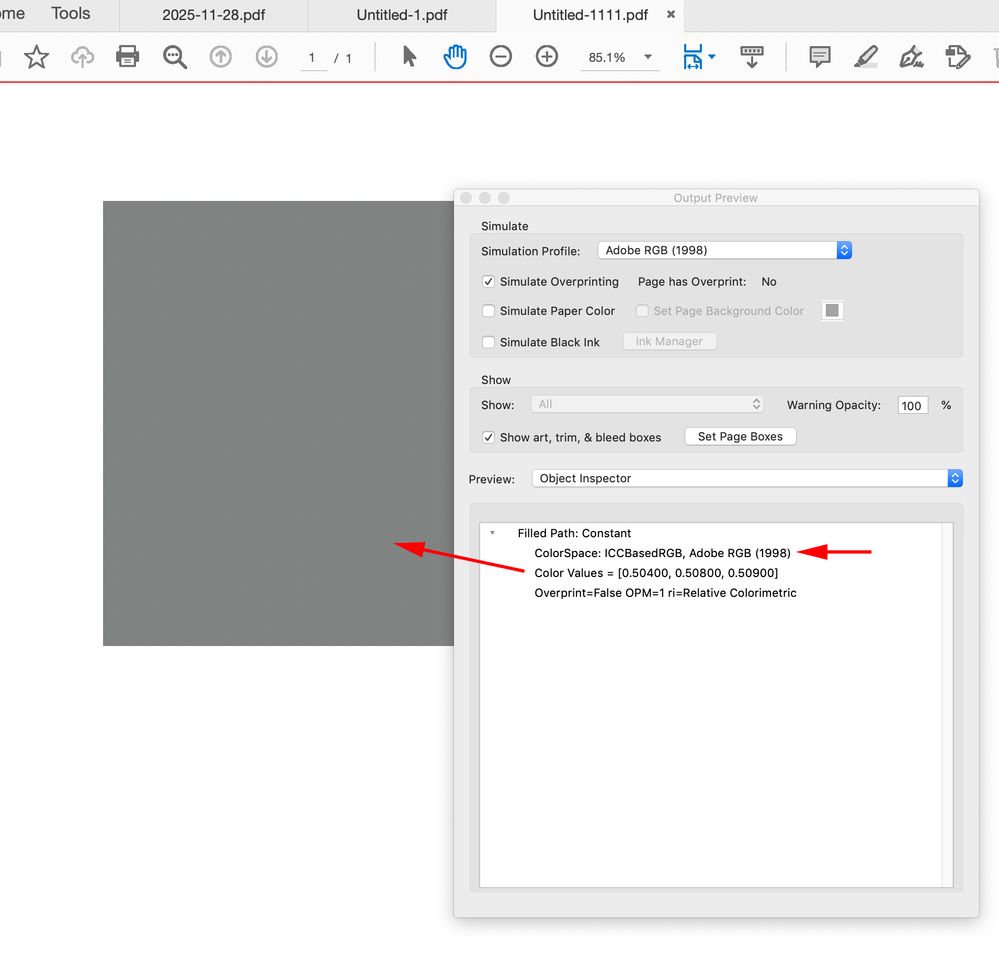Add current file to starred favorites
This screenshot has width=999, height=973.
36,57
